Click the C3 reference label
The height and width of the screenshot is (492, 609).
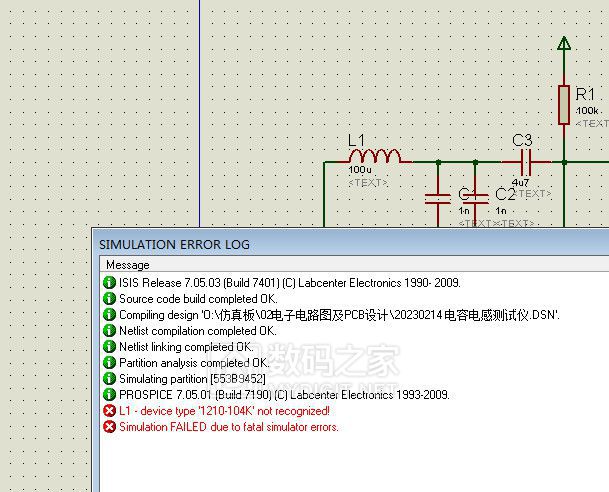coord(522,140)
